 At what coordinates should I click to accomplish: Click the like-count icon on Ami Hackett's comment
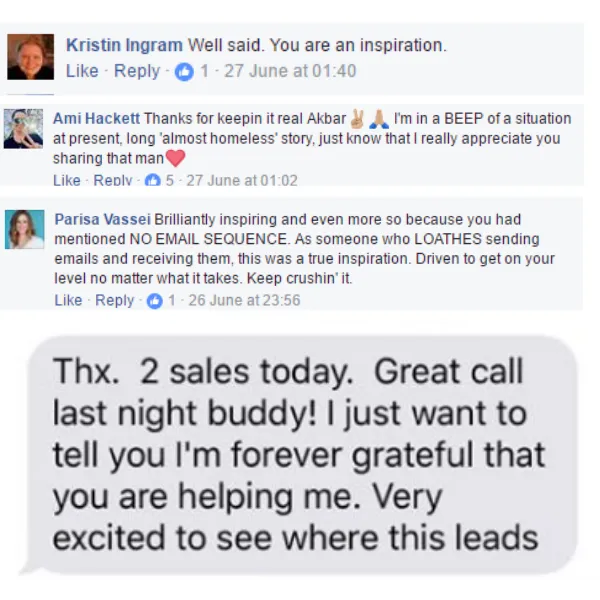pos(153,180)
